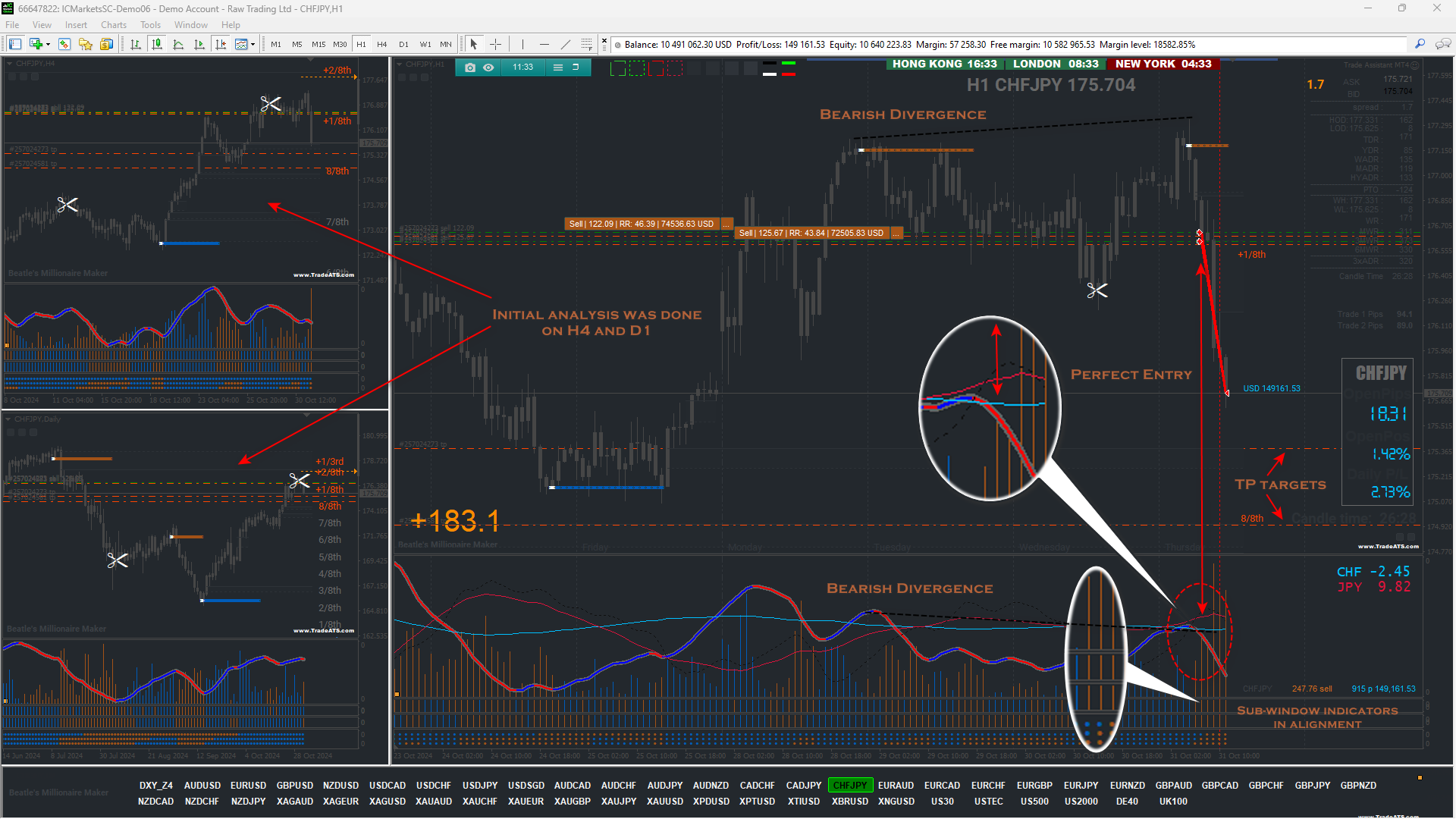Image resolution: width=1456 pixels, height=819 pixels.
Task: Expand the CHFJPY,H4 chart window triangle
Action: click(x=10, y=64)
